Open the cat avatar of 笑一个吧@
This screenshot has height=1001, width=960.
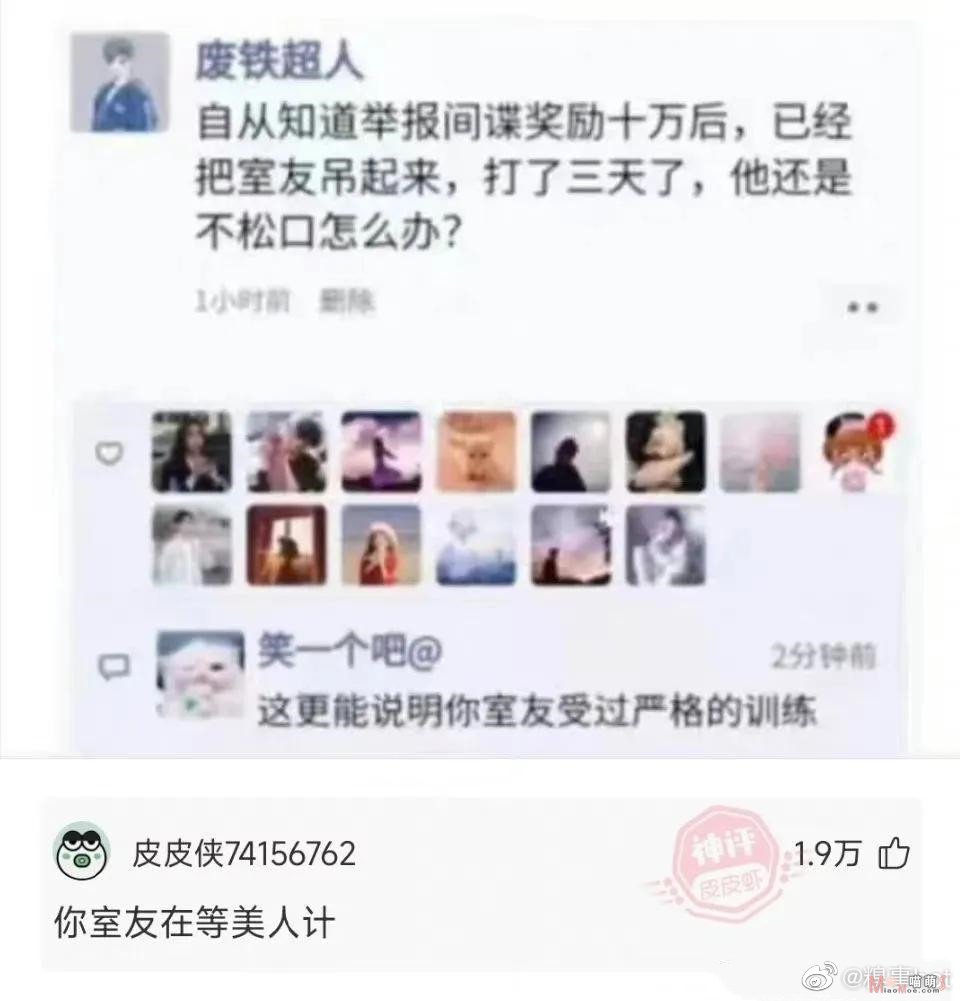coord(200,675)
